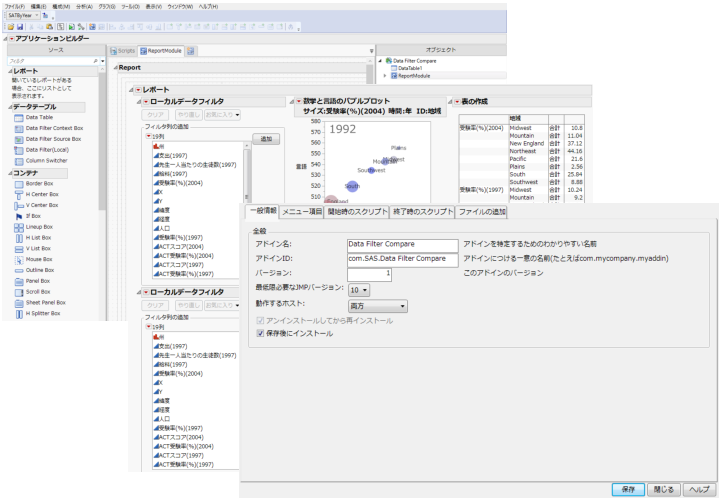Click the 保存 button
Screen dimensions: 722x500
coord(628,489)
